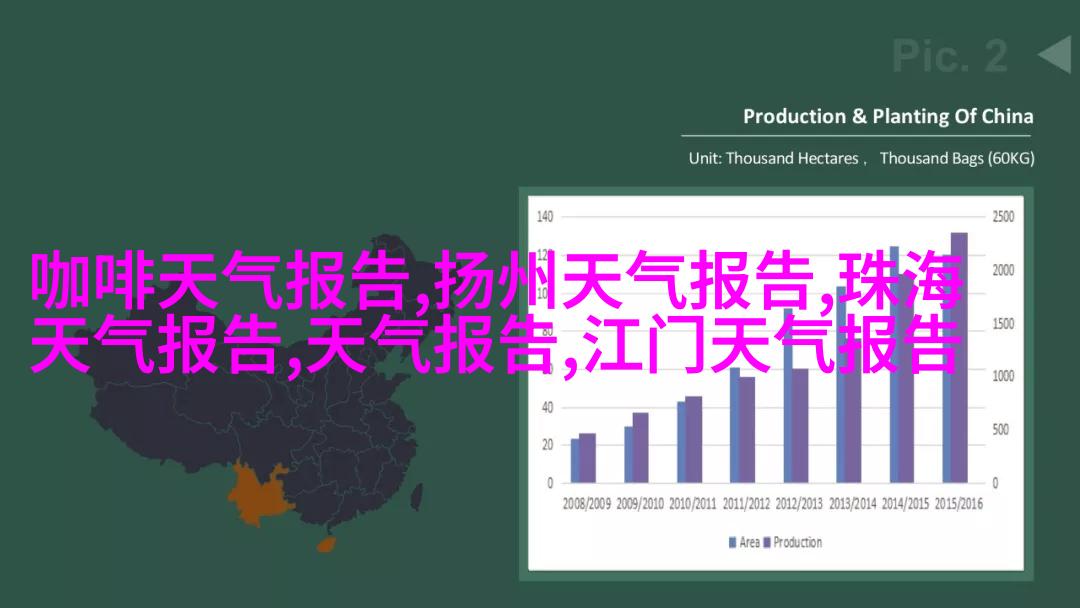This screenshot has height=608, width=1080.
Task: Click the title 'Production & Planting Of China'
Action: (888, 116)
